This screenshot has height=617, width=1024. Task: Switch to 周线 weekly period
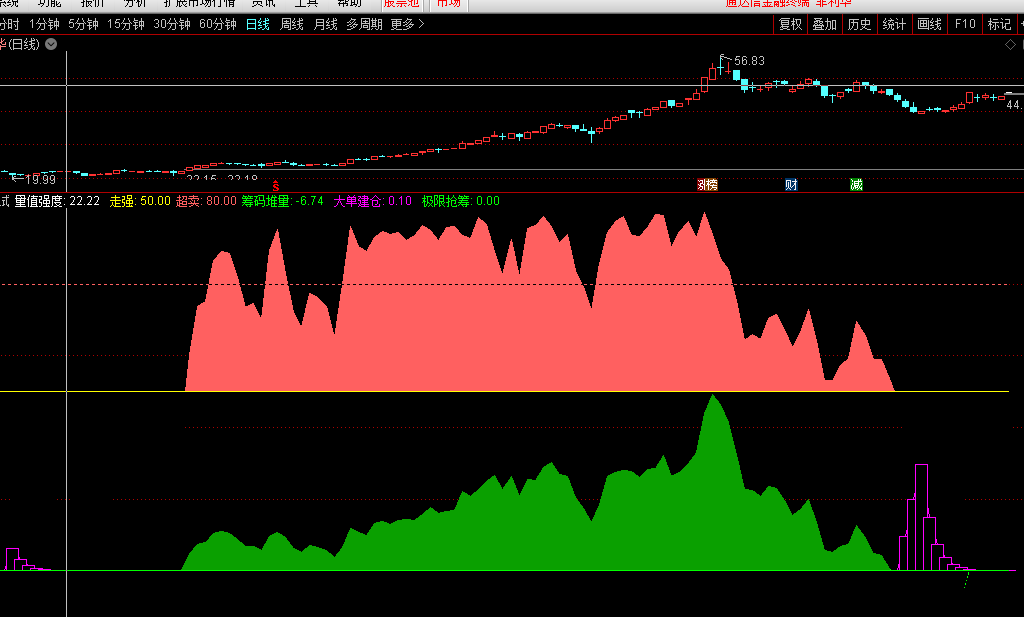coord(292,24)
